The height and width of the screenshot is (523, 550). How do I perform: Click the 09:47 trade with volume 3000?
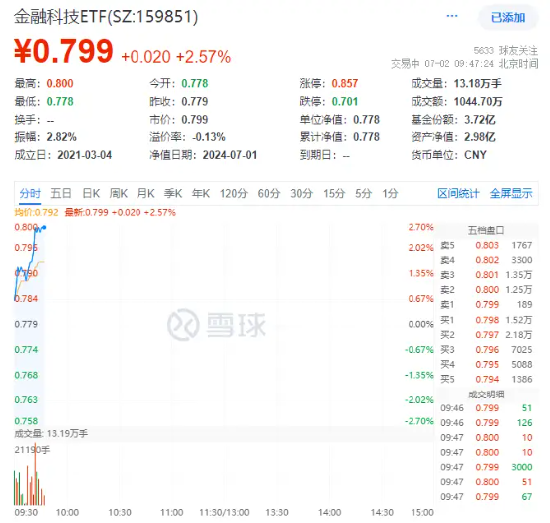486,467
